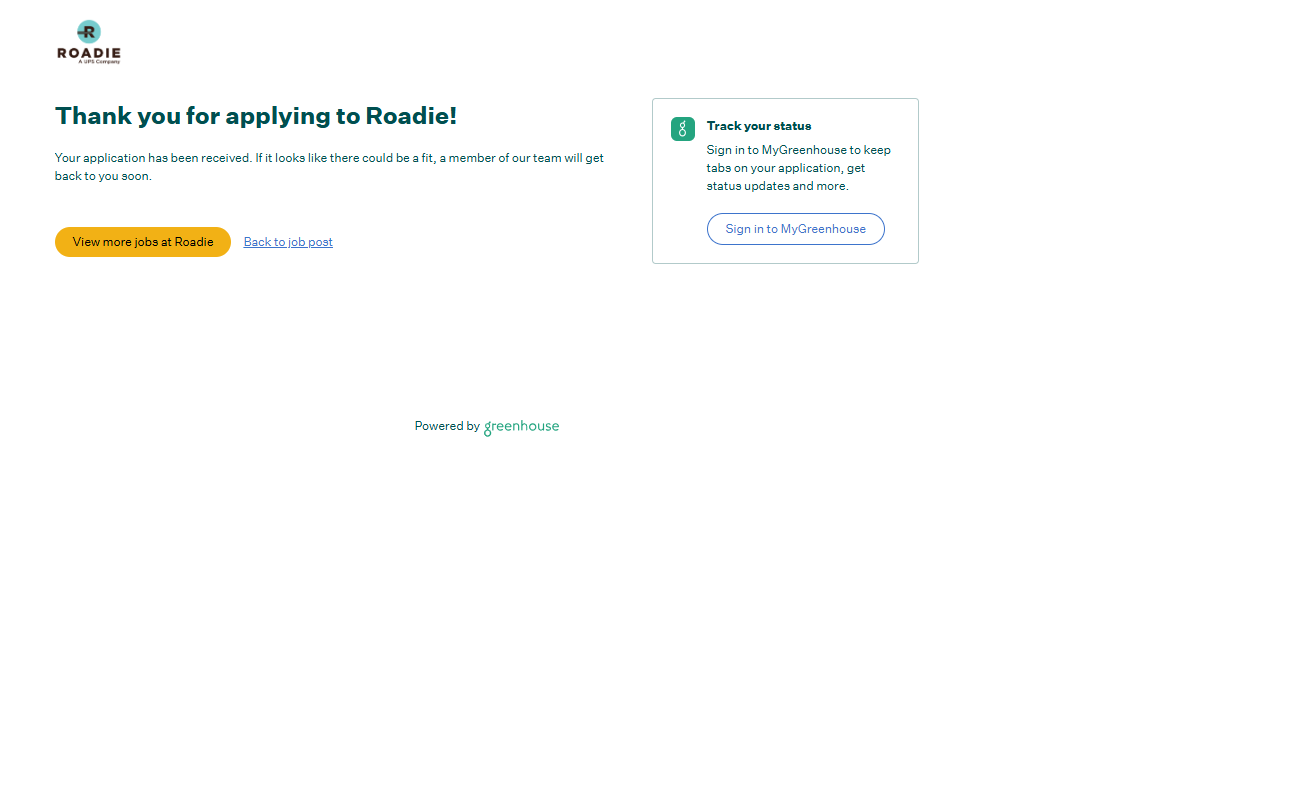Click the 'Powered by' footer text
The height and width of the screenshot is (785, 1297).
(x=447, y=426)
